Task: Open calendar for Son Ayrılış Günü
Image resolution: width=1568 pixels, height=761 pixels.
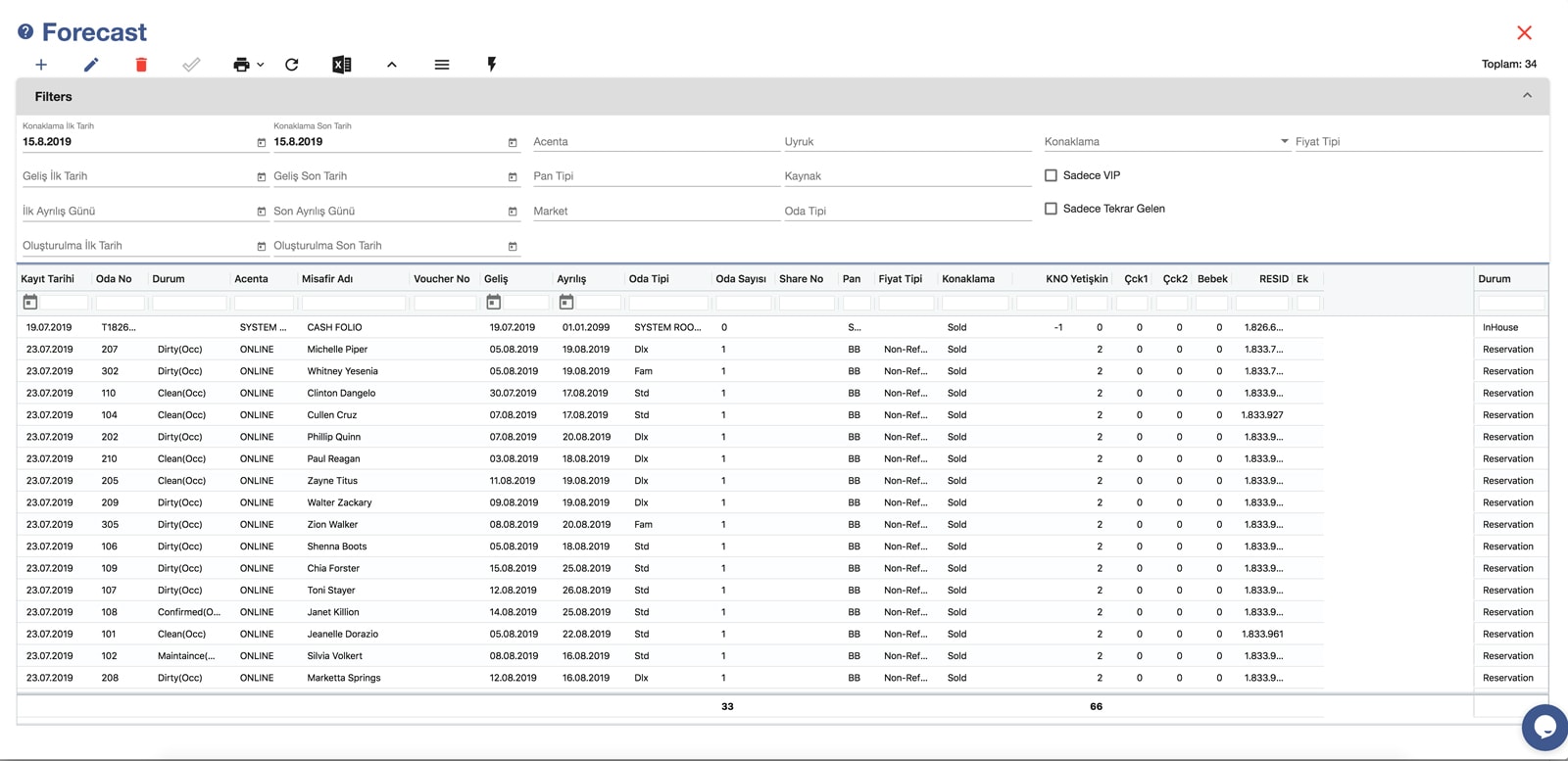Action: 513,212
